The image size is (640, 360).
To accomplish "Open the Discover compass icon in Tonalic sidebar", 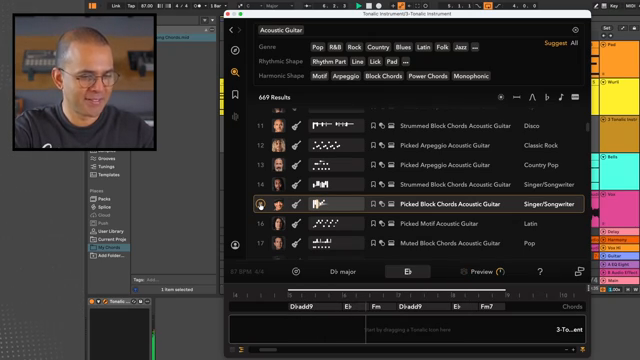I will click(235, 50).
